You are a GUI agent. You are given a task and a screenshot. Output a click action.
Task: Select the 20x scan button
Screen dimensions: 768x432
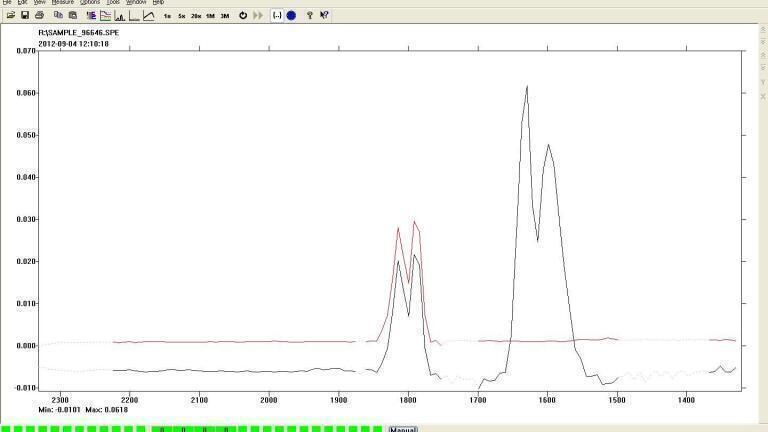pyautogui.click(x=196, y=16)
